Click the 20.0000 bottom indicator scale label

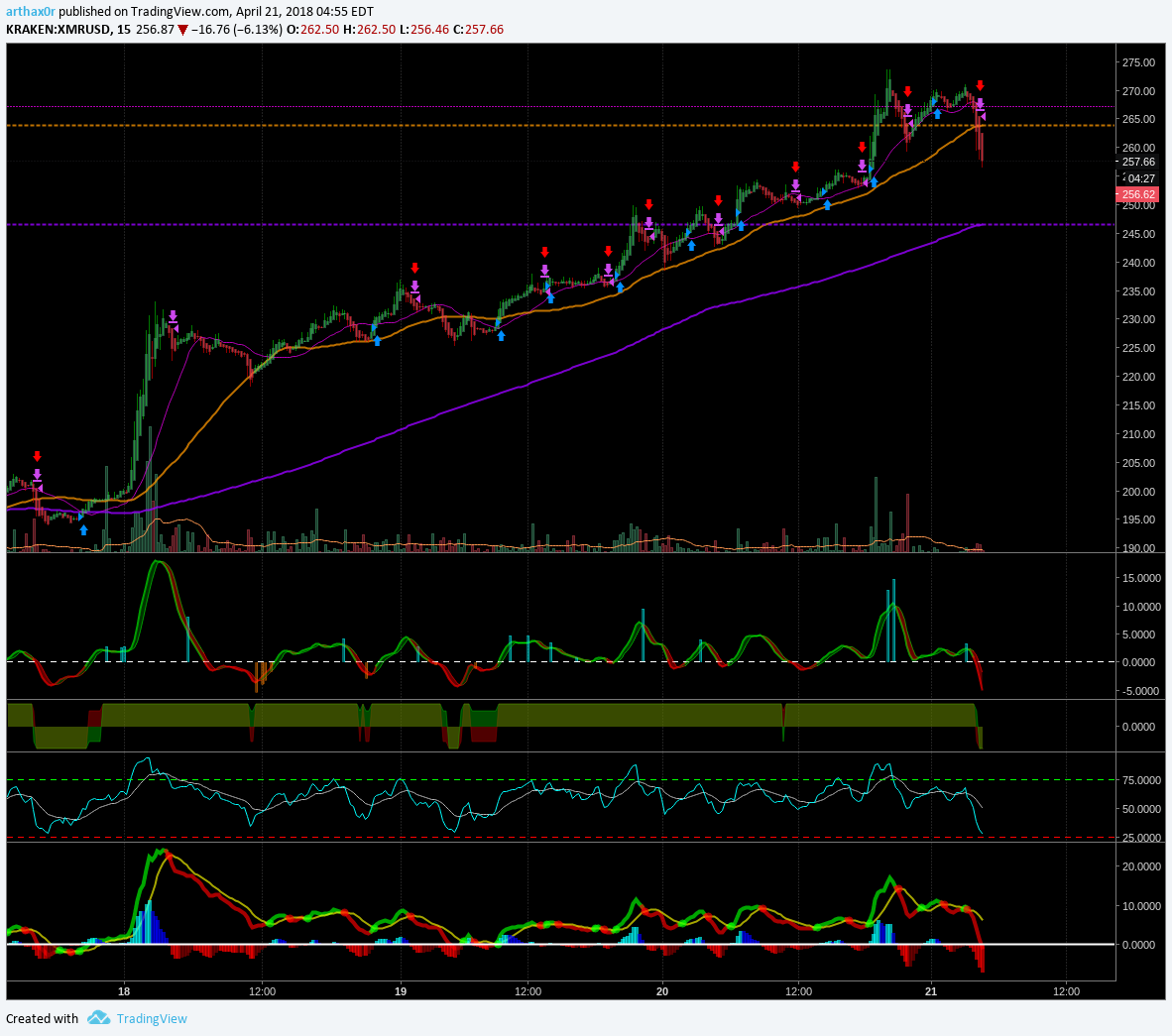tap(1141, 867)
